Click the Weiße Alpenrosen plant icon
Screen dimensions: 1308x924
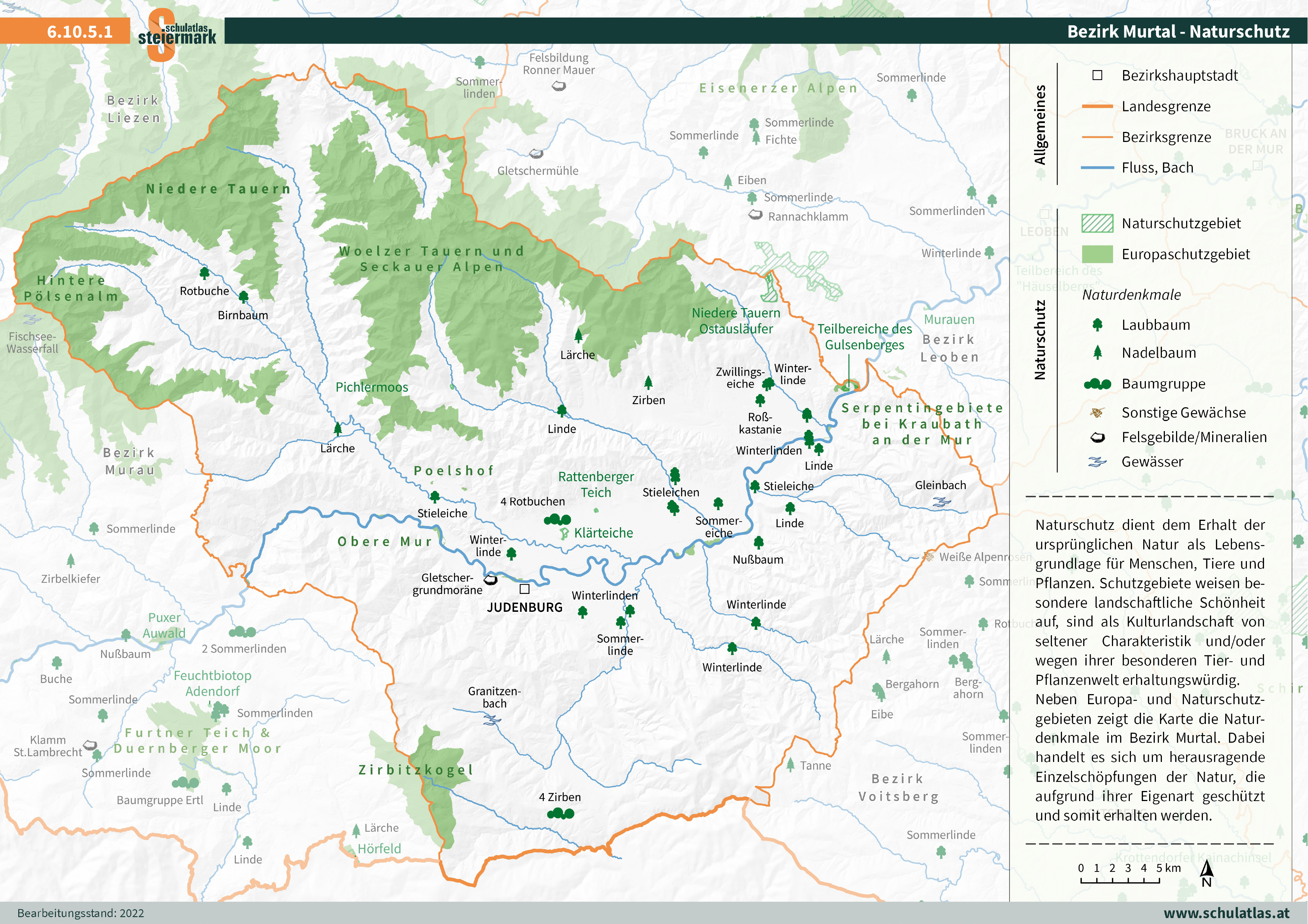(929, 556)
